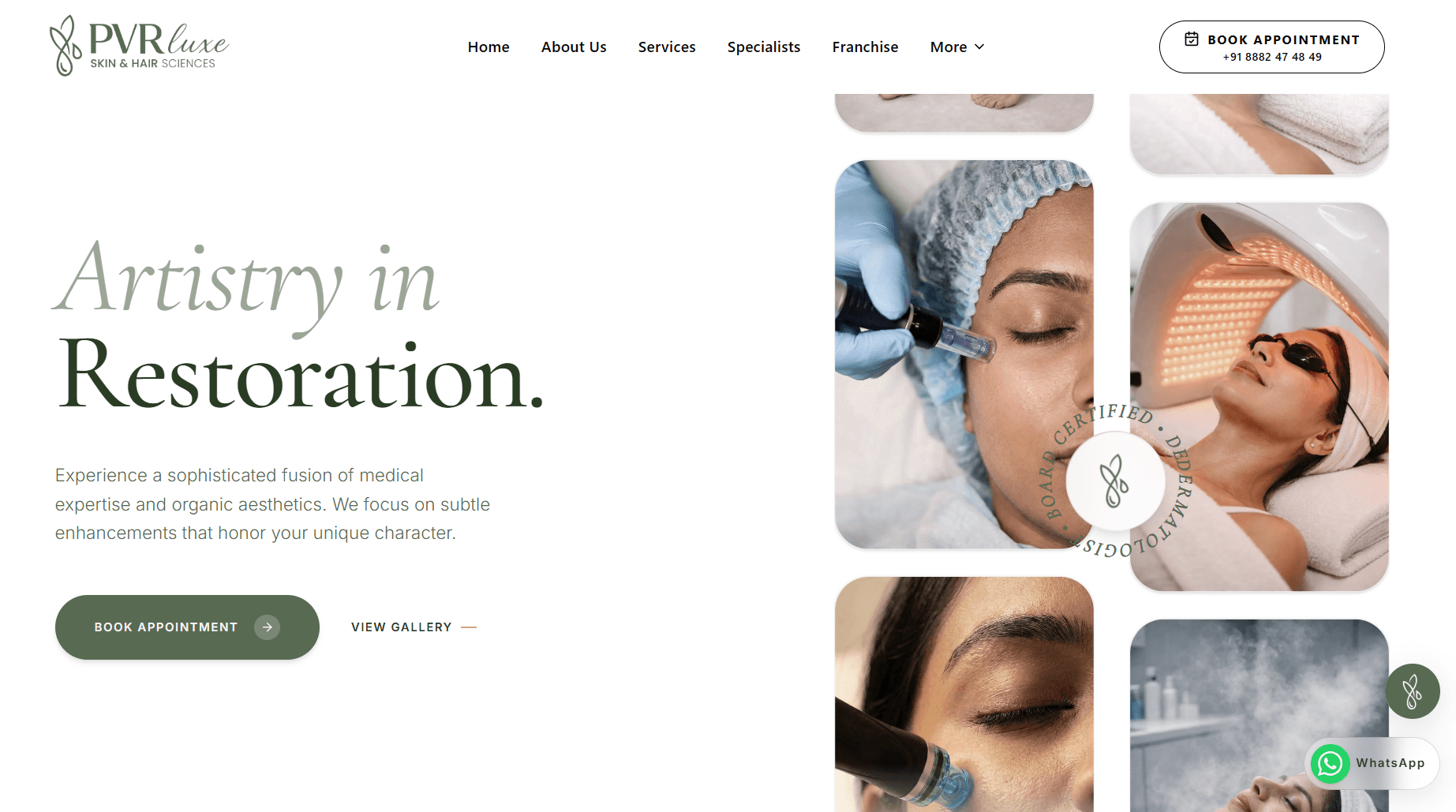Image resolution: width=1456 pixels, height=812 pixels.
Task: Click the green WhatsApp icon
Action: coord(1331,763)
